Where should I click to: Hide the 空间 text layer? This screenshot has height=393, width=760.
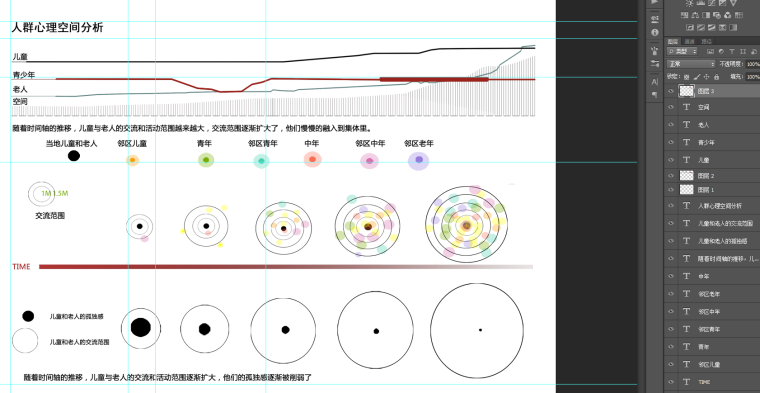pyautogui.click(x=671, y=108)
